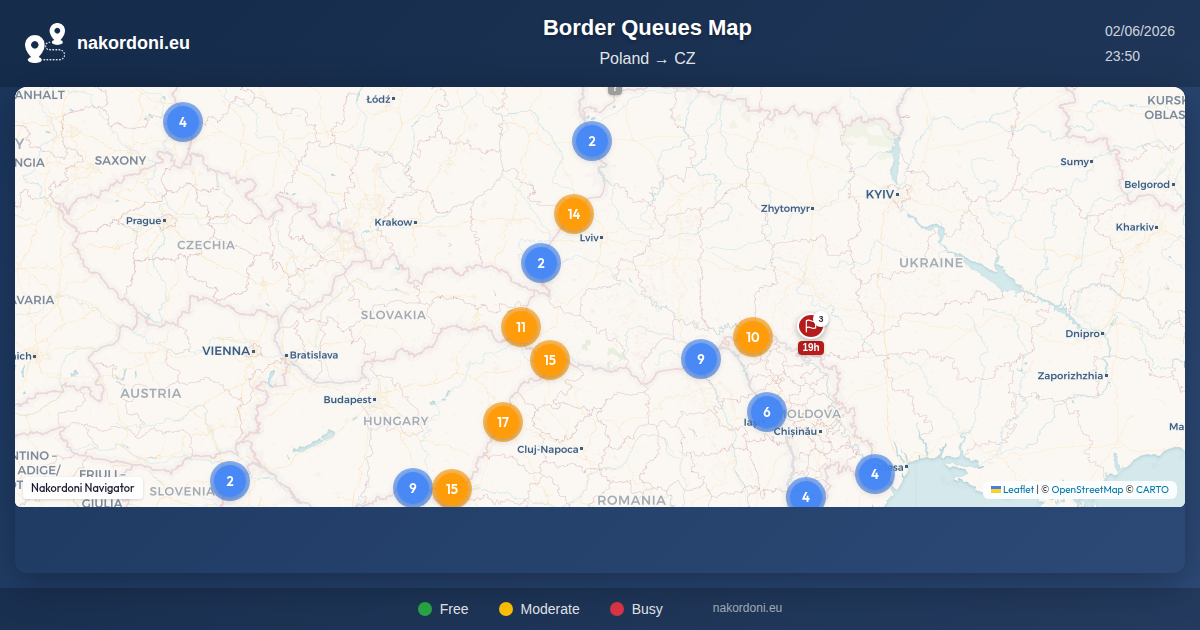Select the orange cluster marker numbered 14
The width and height of the screenshot is (1200, 630).
click(x=574, y=214)
